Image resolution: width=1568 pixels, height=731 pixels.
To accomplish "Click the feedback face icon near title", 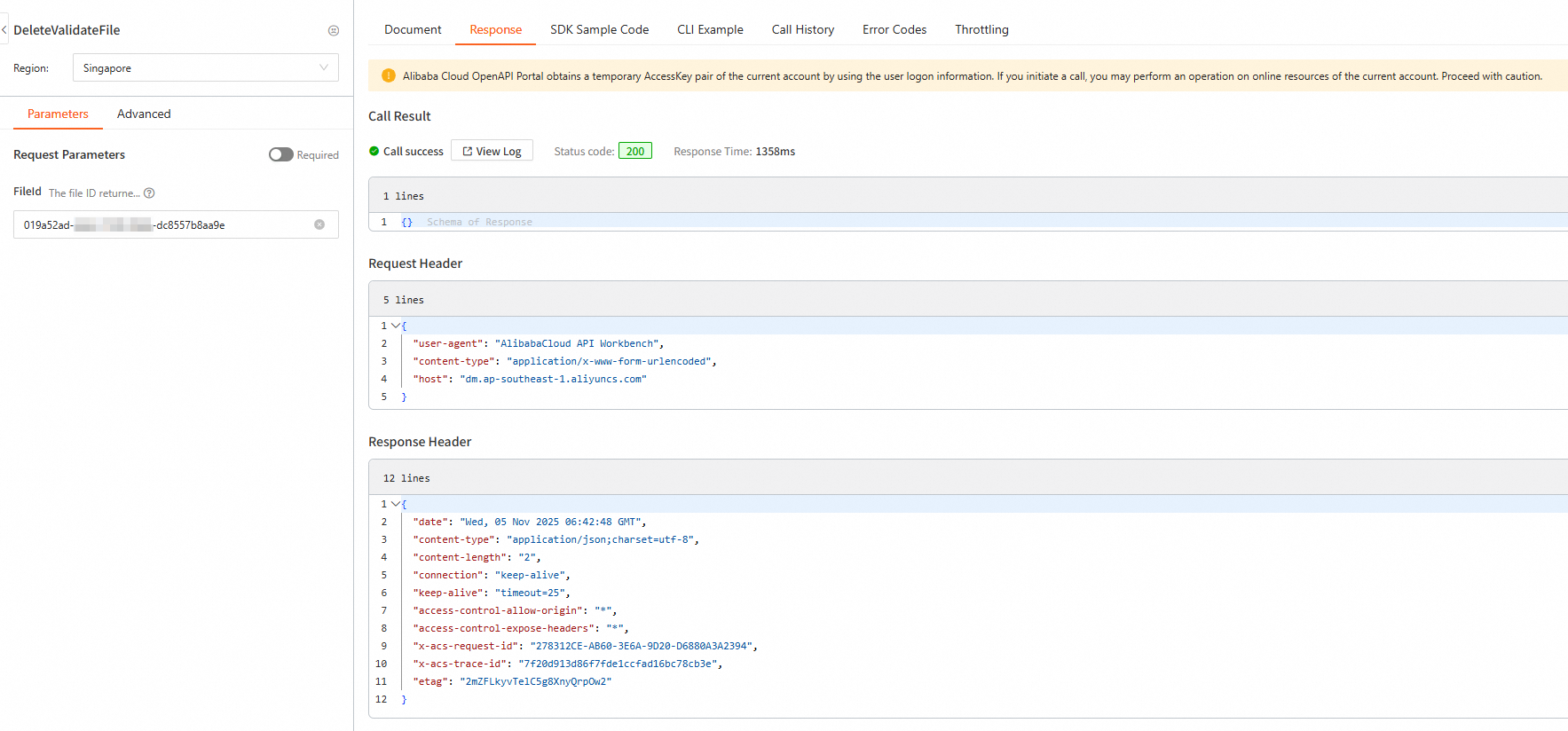I will tap(334, 30).
